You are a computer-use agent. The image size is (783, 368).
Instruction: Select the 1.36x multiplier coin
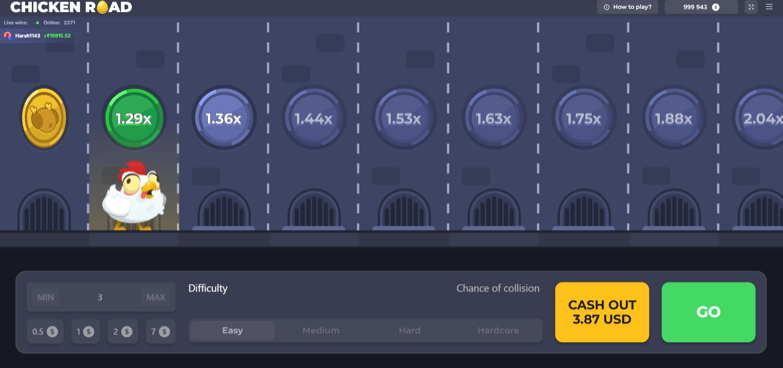coord(224,118)
